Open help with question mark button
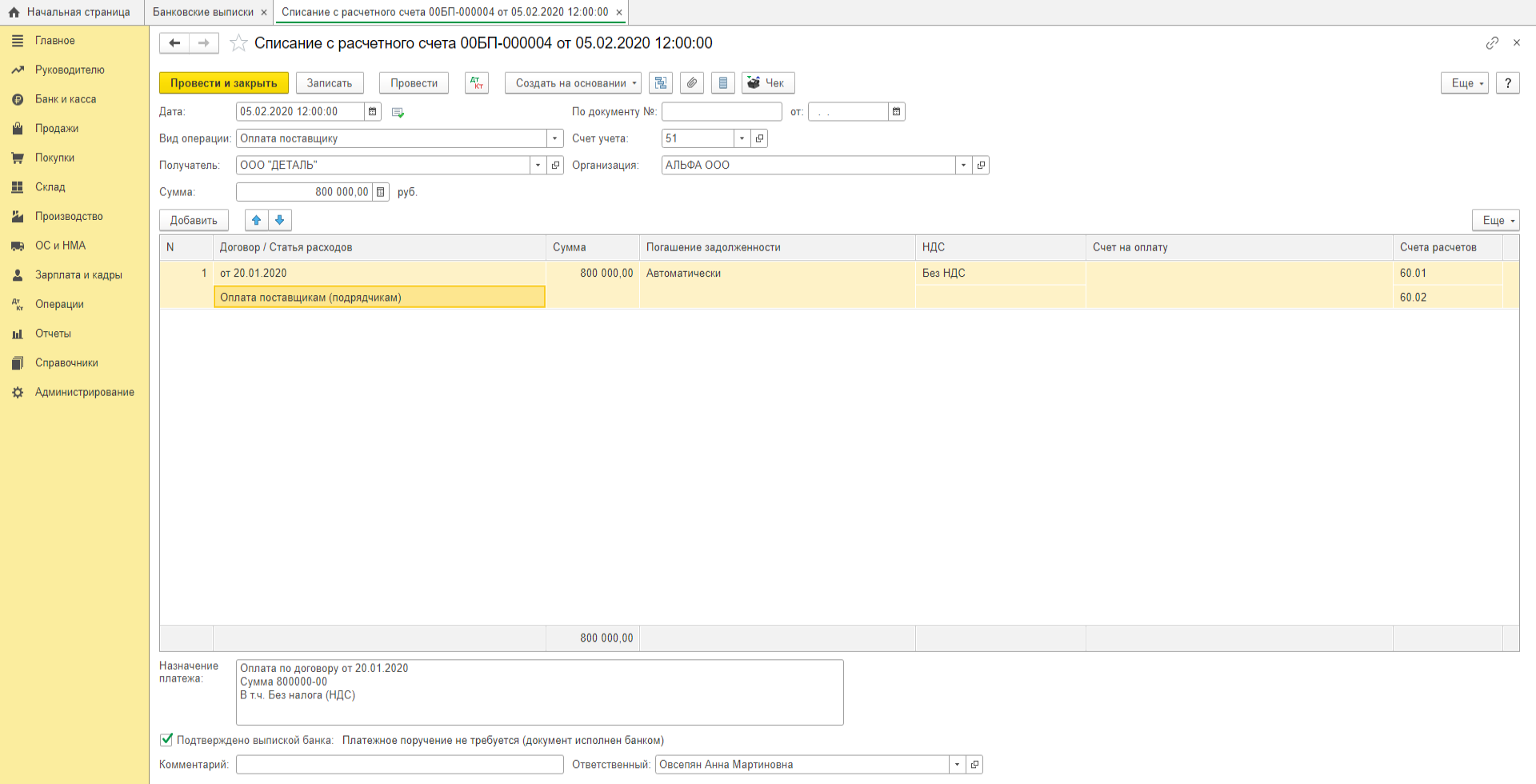The image size is (1536, 784). [1508, 83]
